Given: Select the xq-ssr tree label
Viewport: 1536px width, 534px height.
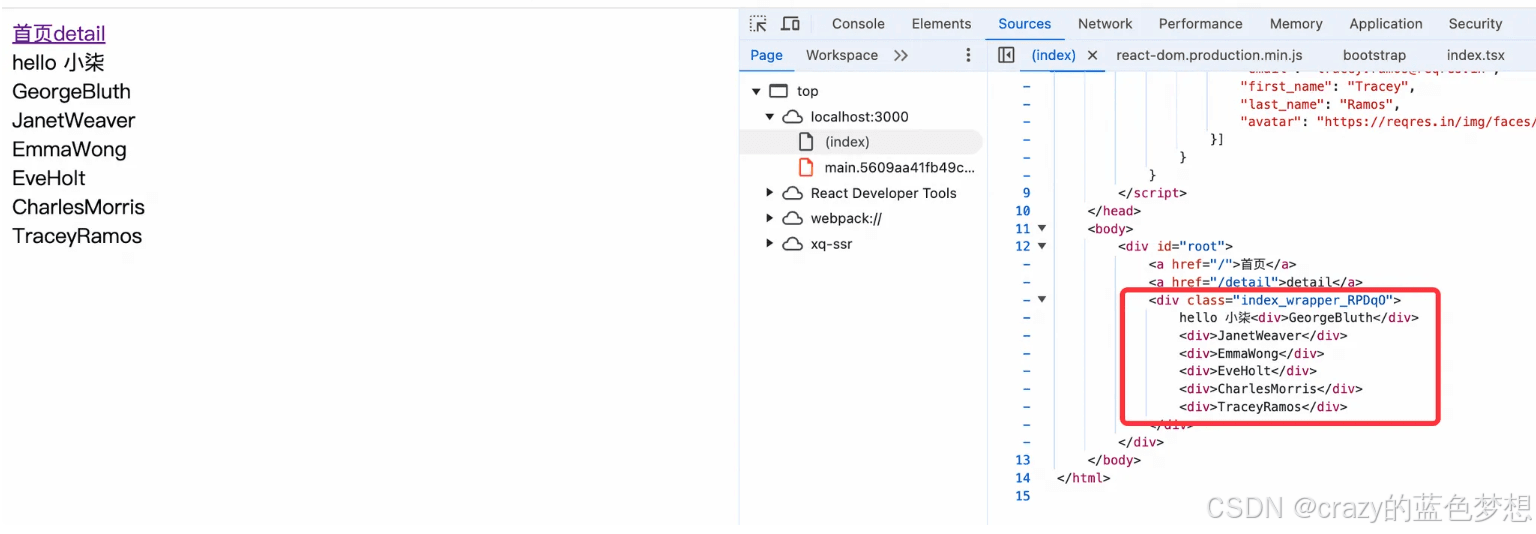Looking at the screenshot, I should (831, 244).
